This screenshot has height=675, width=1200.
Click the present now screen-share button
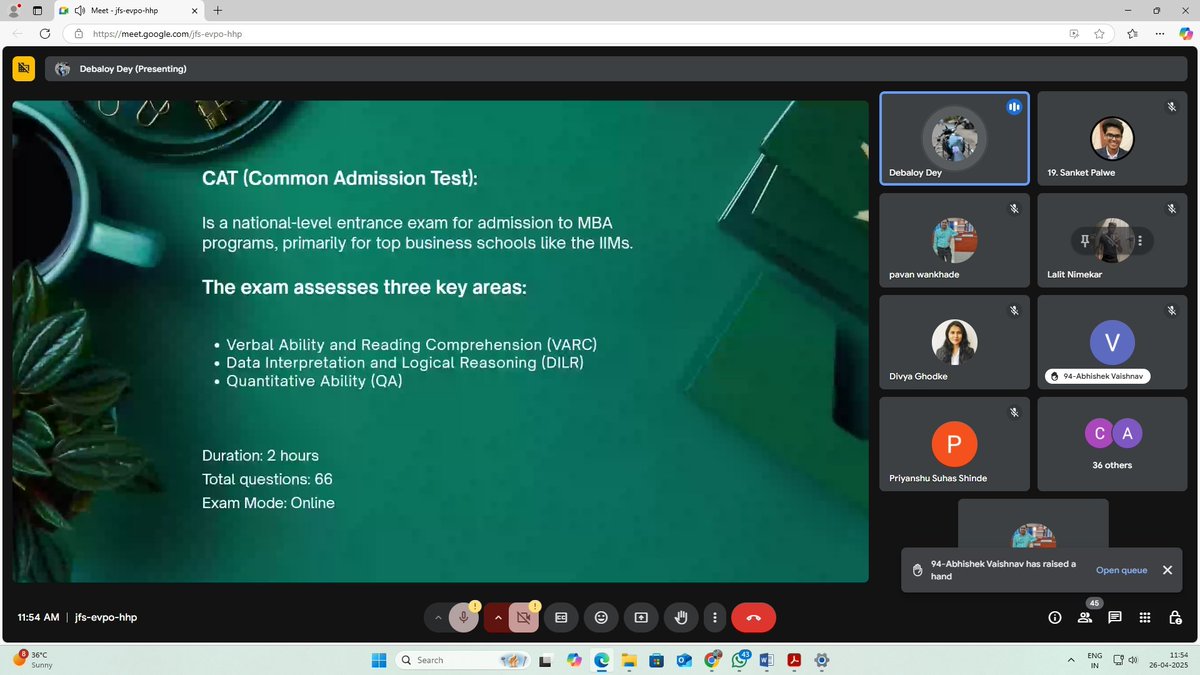coord(641,618)
